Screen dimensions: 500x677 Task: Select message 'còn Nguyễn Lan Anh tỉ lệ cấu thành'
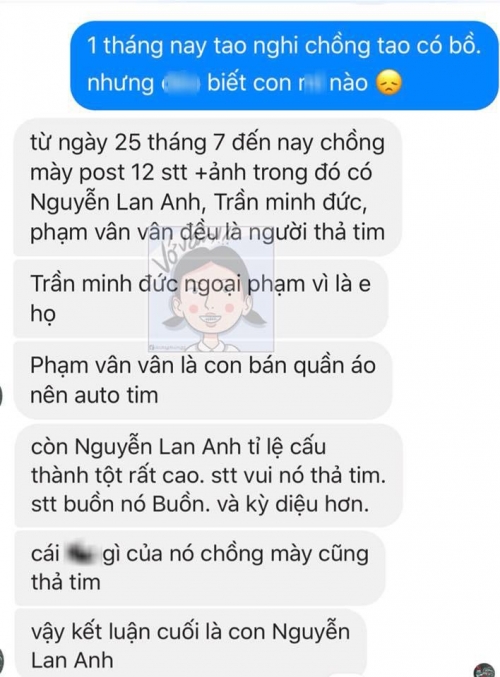click(x=209, y=475)
